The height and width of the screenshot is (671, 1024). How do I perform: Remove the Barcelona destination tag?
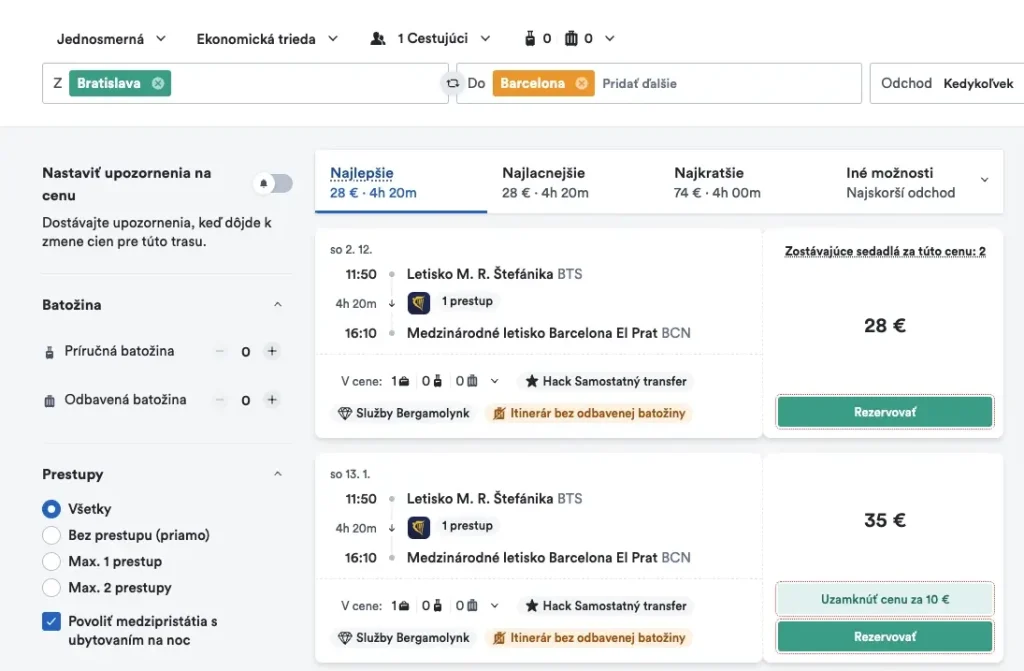(581, 84)
